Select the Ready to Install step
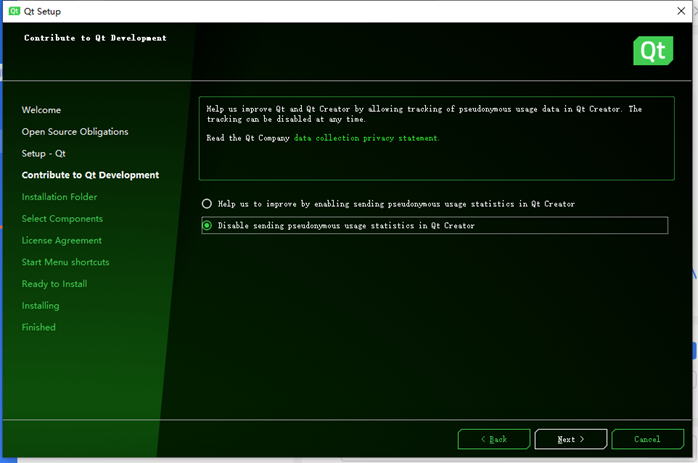 [54, 284]
